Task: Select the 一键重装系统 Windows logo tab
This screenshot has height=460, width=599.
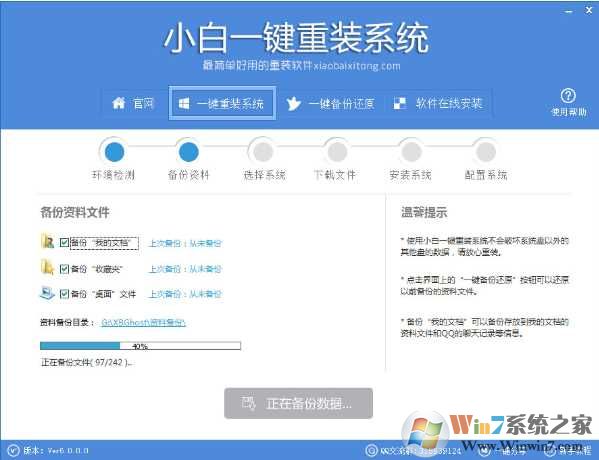Action: [222, 103]
